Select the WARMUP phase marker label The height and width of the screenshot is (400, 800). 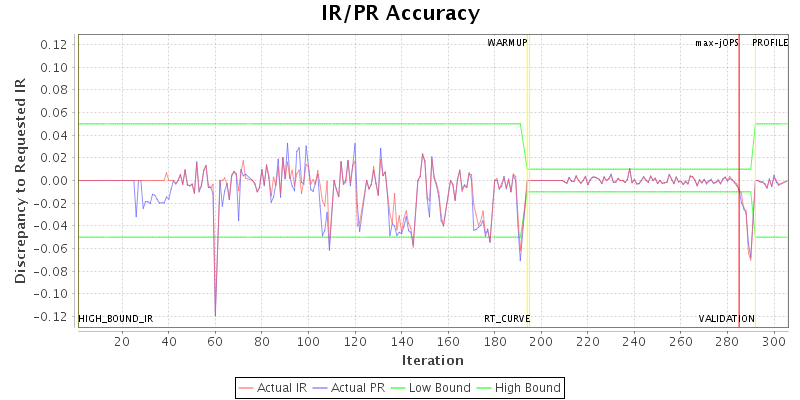(507, 43)
